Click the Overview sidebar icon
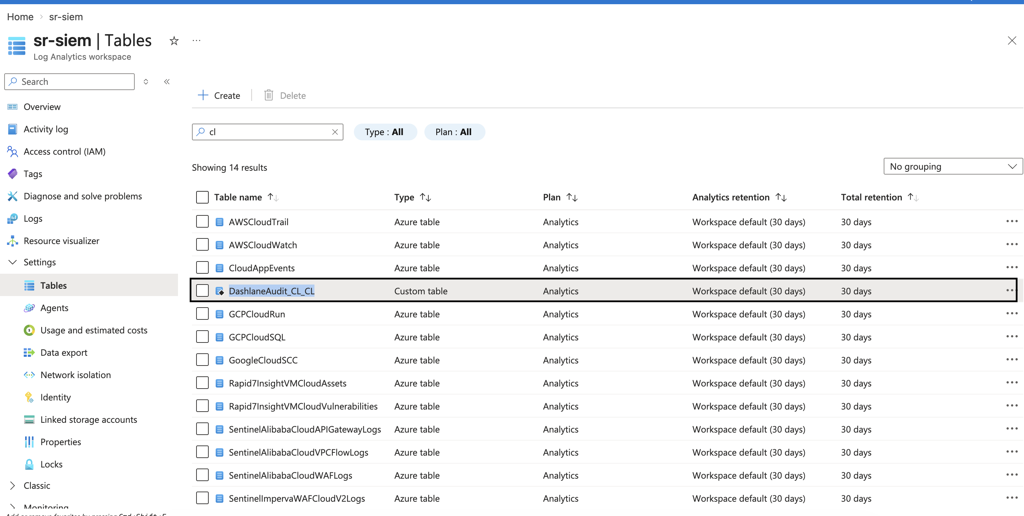 point(12,106)
